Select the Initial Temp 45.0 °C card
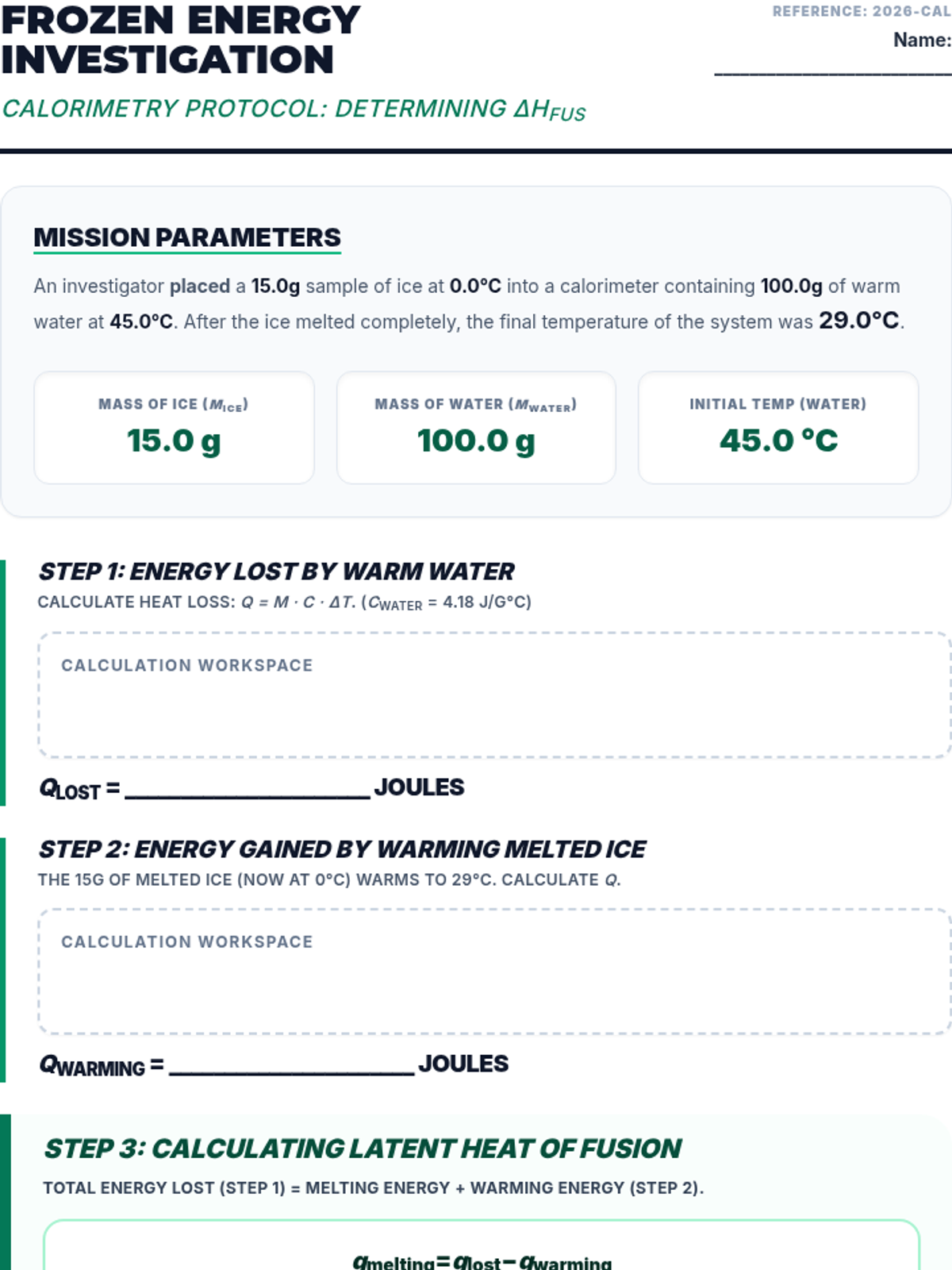952x1270 pixels. point(778,428)
